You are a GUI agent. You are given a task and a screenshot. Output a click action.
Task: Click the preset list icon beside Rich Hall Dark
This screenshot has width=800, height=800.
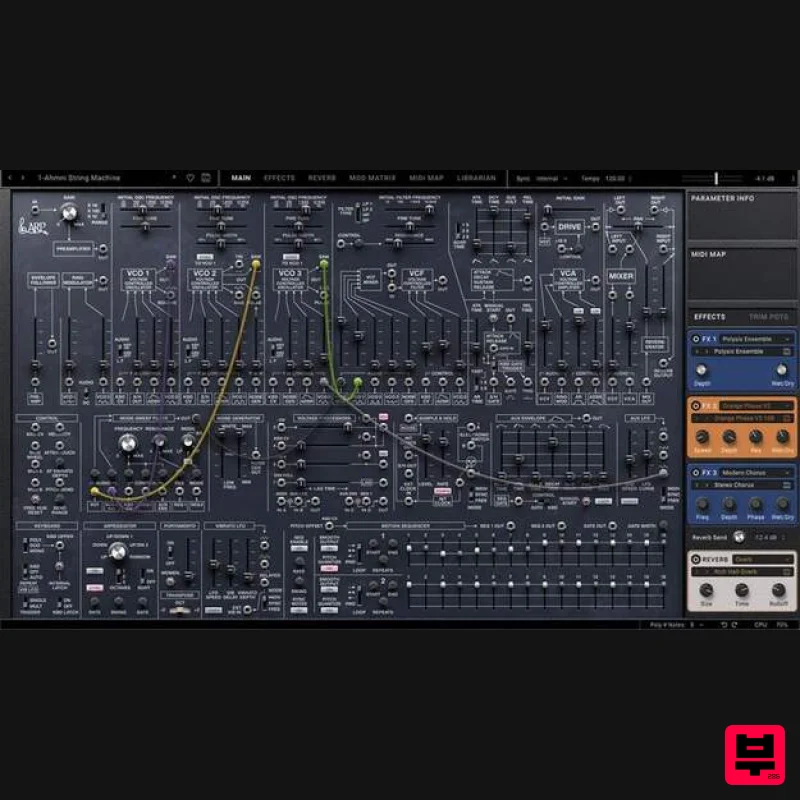point(786,569)
